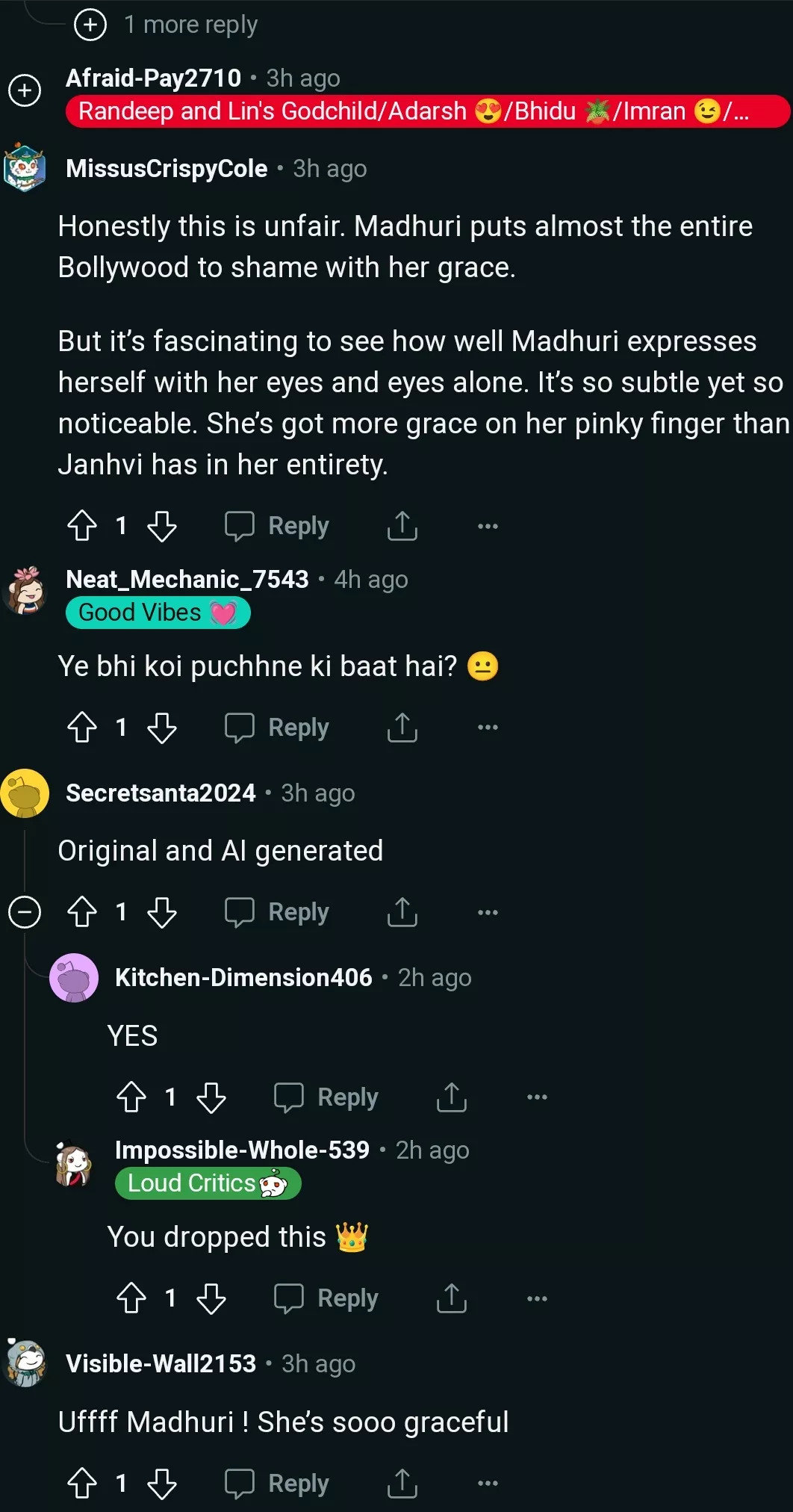Upvote Secretsanta2024's AI generated comment
This screenshot has width=793, height=1512.
tap(82, 912)
